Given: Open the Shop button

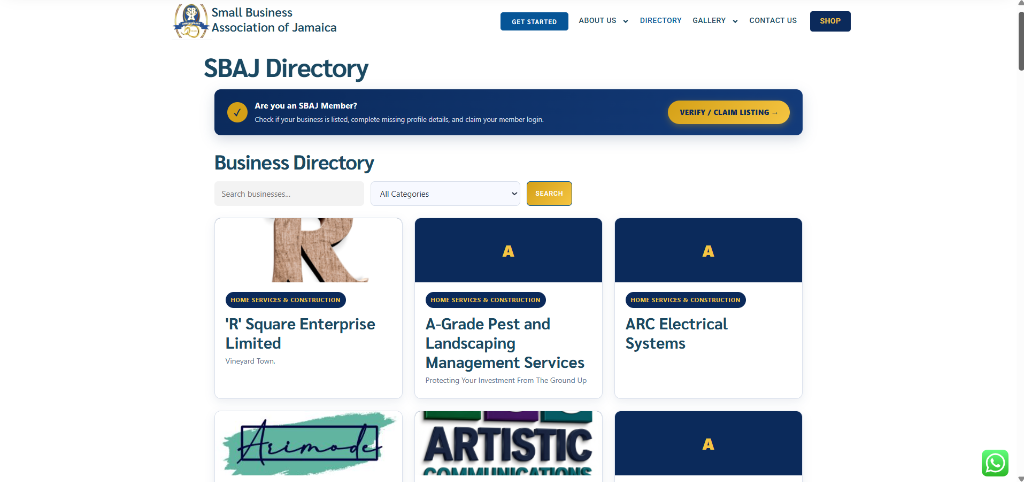Looking at the screenshot, I should click(830, 21).
